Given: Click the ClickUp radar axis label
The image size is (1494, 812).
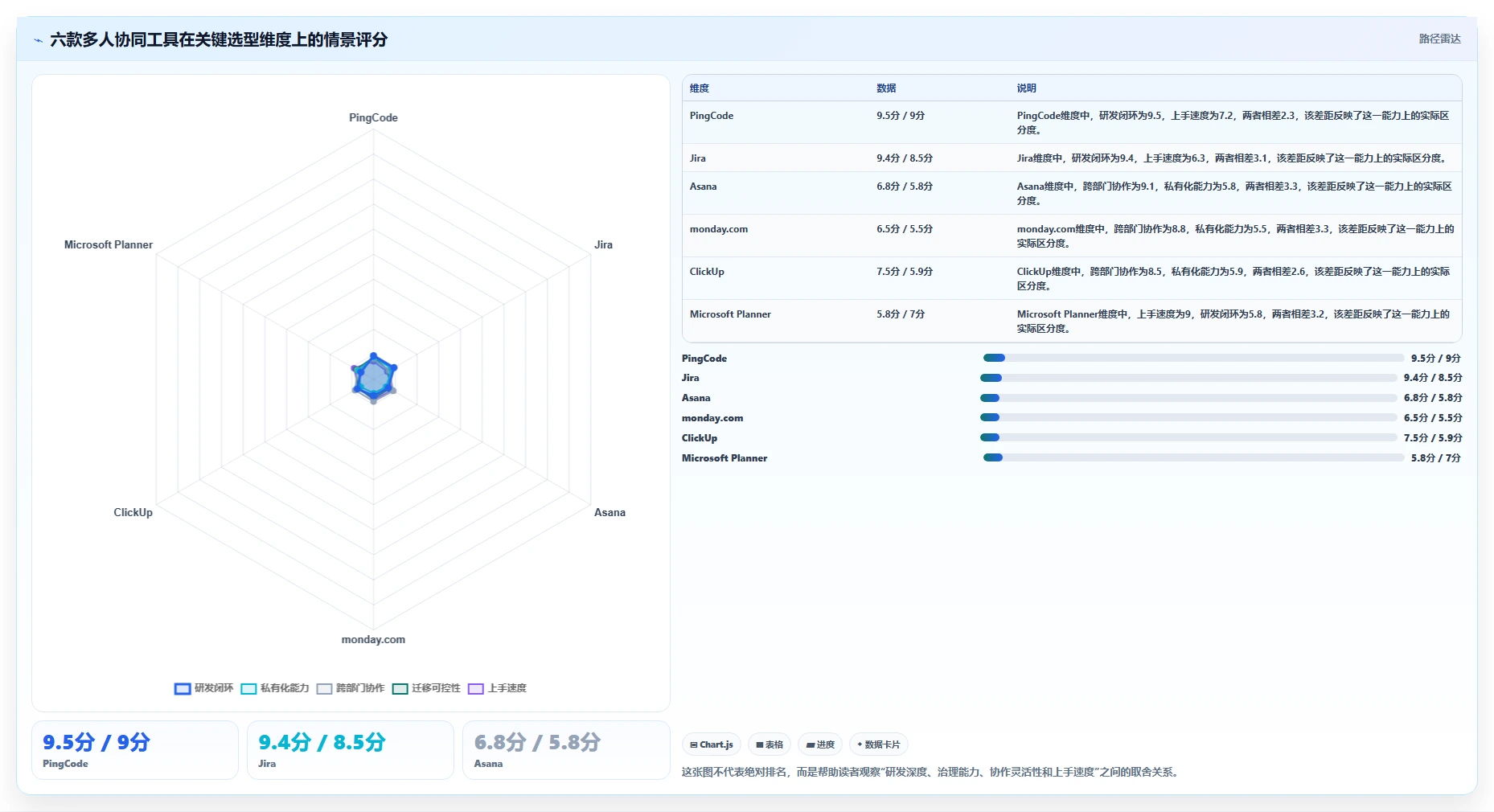Looking at the screenshot, I should click(133, 512).
